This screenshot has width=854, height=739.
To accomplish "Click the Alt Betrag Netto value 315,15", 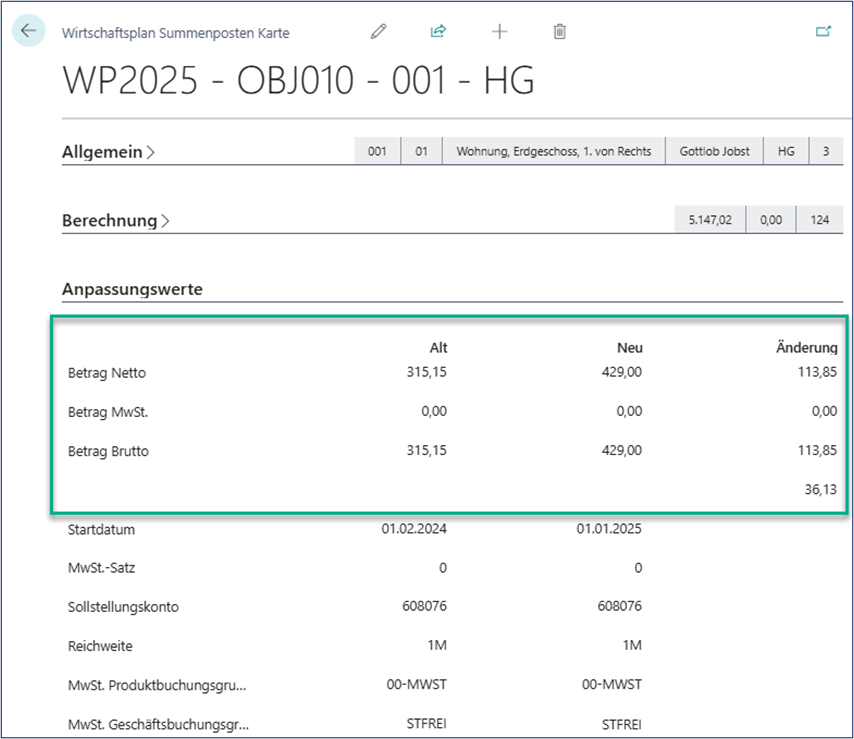I will (426, 373).
